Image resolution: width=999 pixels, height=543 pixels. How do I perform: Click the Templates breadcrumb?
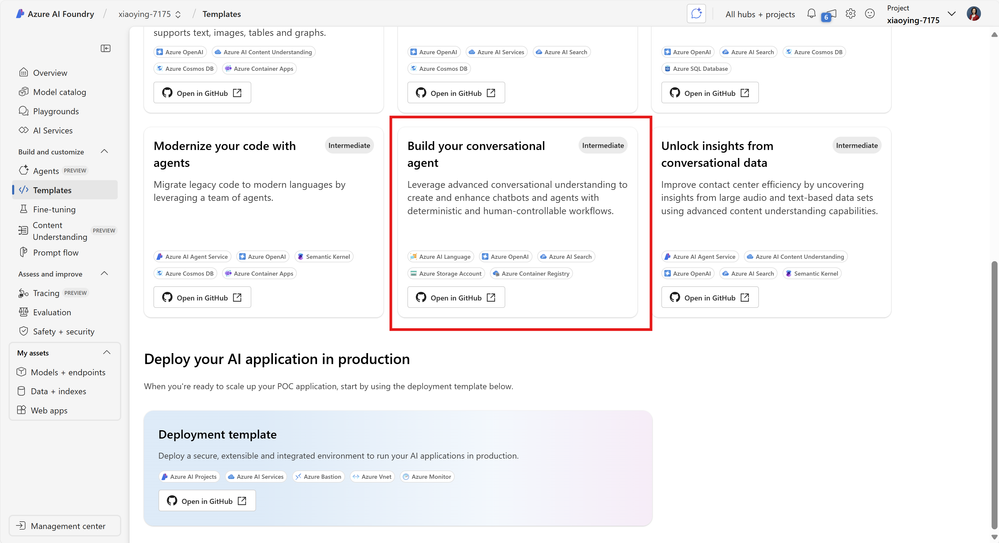tap(222, 14)
